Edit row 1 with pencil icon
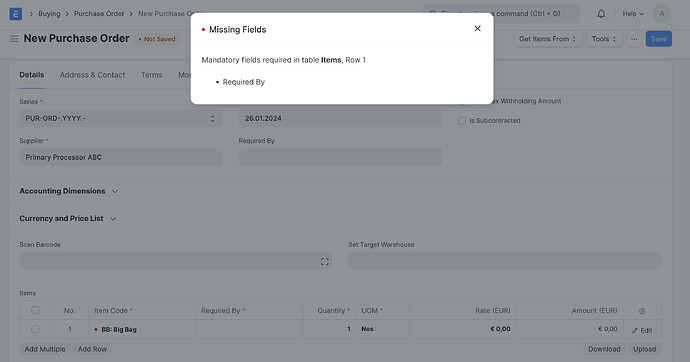 coord(642,330)
